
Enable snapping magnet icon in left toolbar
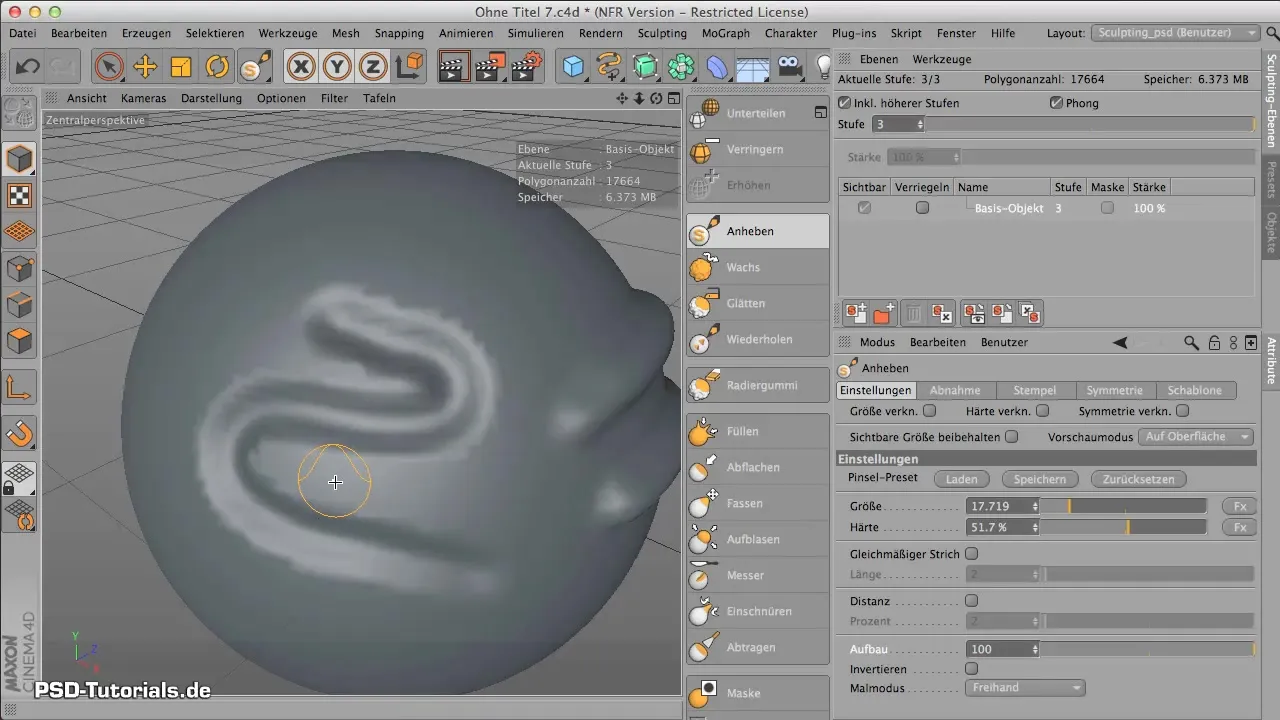[20, 433]
